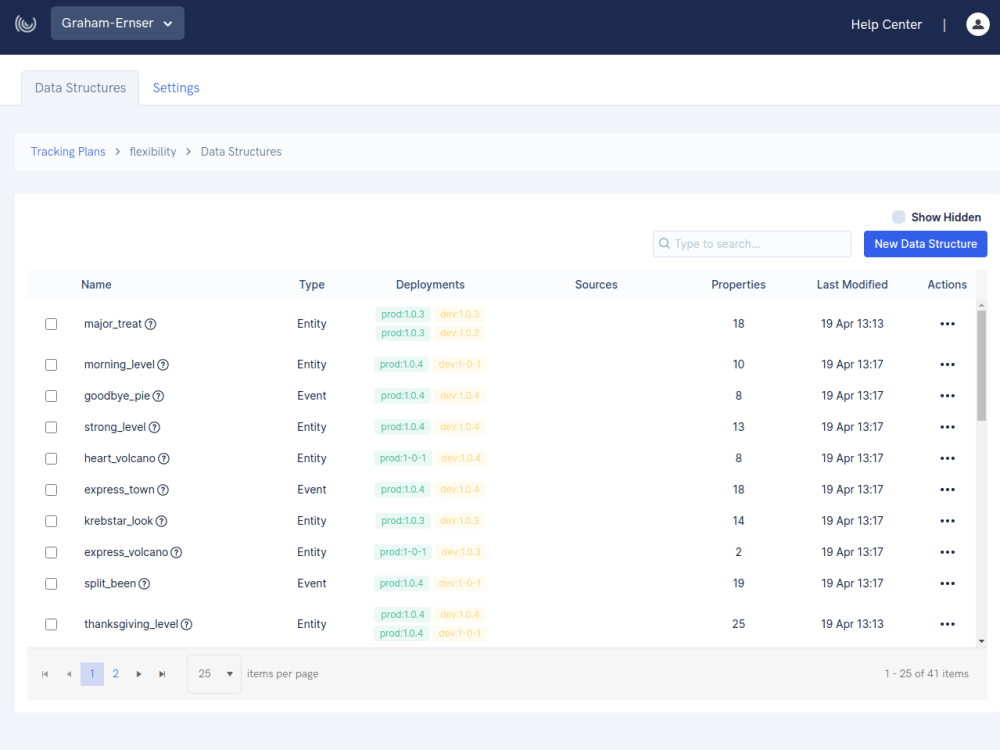Image resolution: width=1000 pixels, height=750 pixels.
Task: Focus the Type to search field
Action: 752,244
